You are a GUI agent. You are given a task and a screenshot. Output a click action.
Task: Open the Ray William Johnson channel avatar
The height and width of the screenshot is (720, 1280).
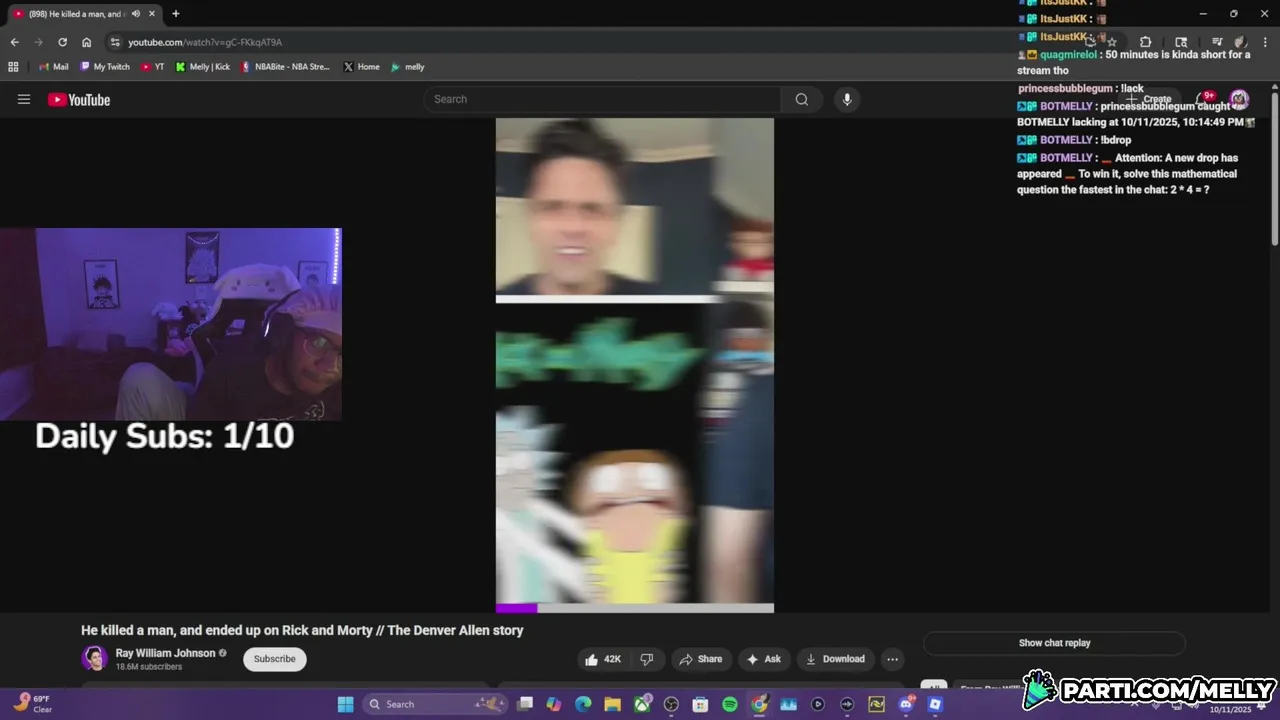point(95,658)
